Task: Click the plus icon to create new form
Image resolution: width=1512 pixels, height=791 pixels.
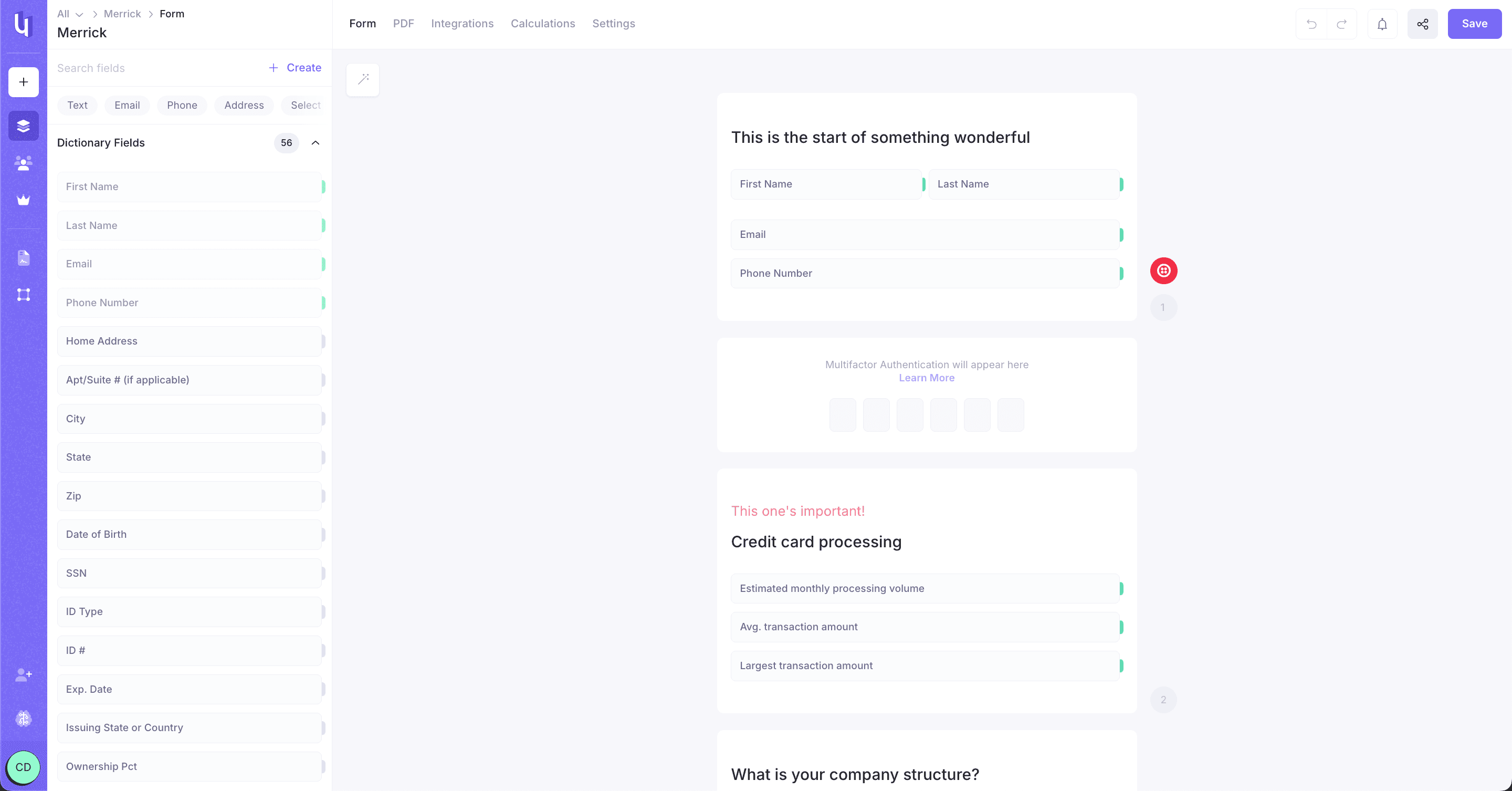Action: pyautogui.click(x=23, y=81)
